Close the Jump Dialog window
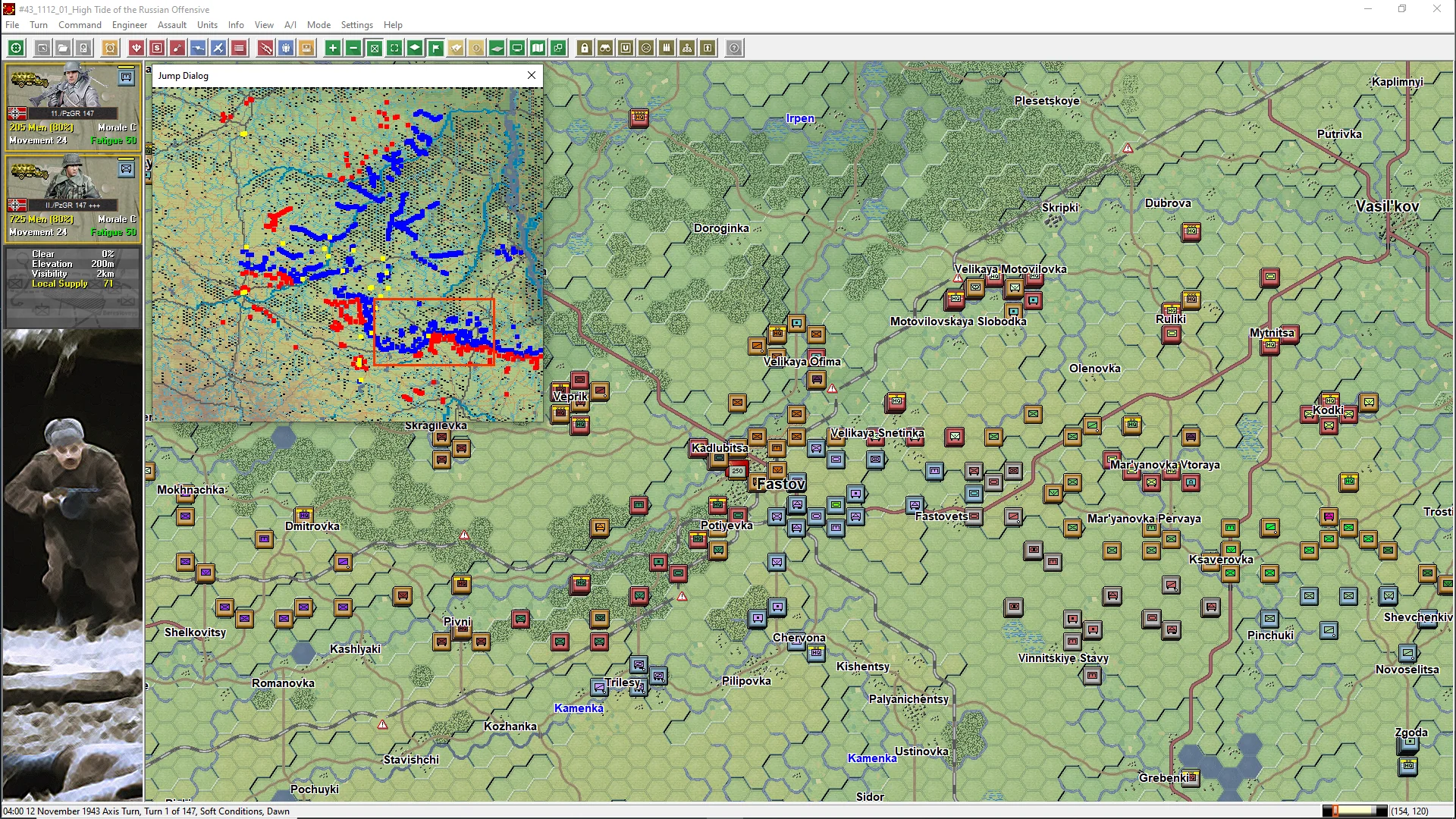The image size is (1456, 819). (532, 75)
